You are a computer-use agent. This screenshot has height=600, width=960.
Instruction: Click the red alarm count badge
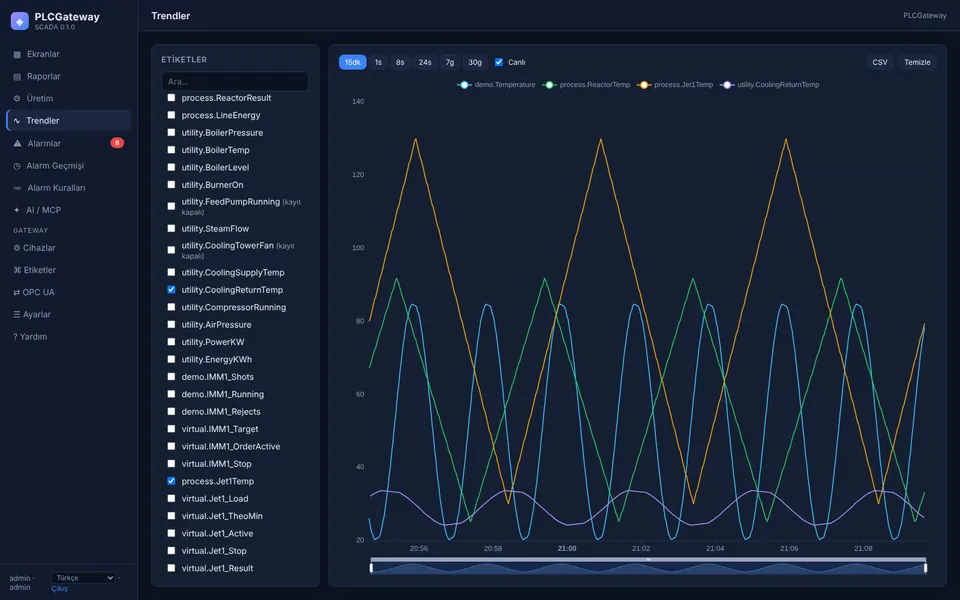(x=117, y=143)
